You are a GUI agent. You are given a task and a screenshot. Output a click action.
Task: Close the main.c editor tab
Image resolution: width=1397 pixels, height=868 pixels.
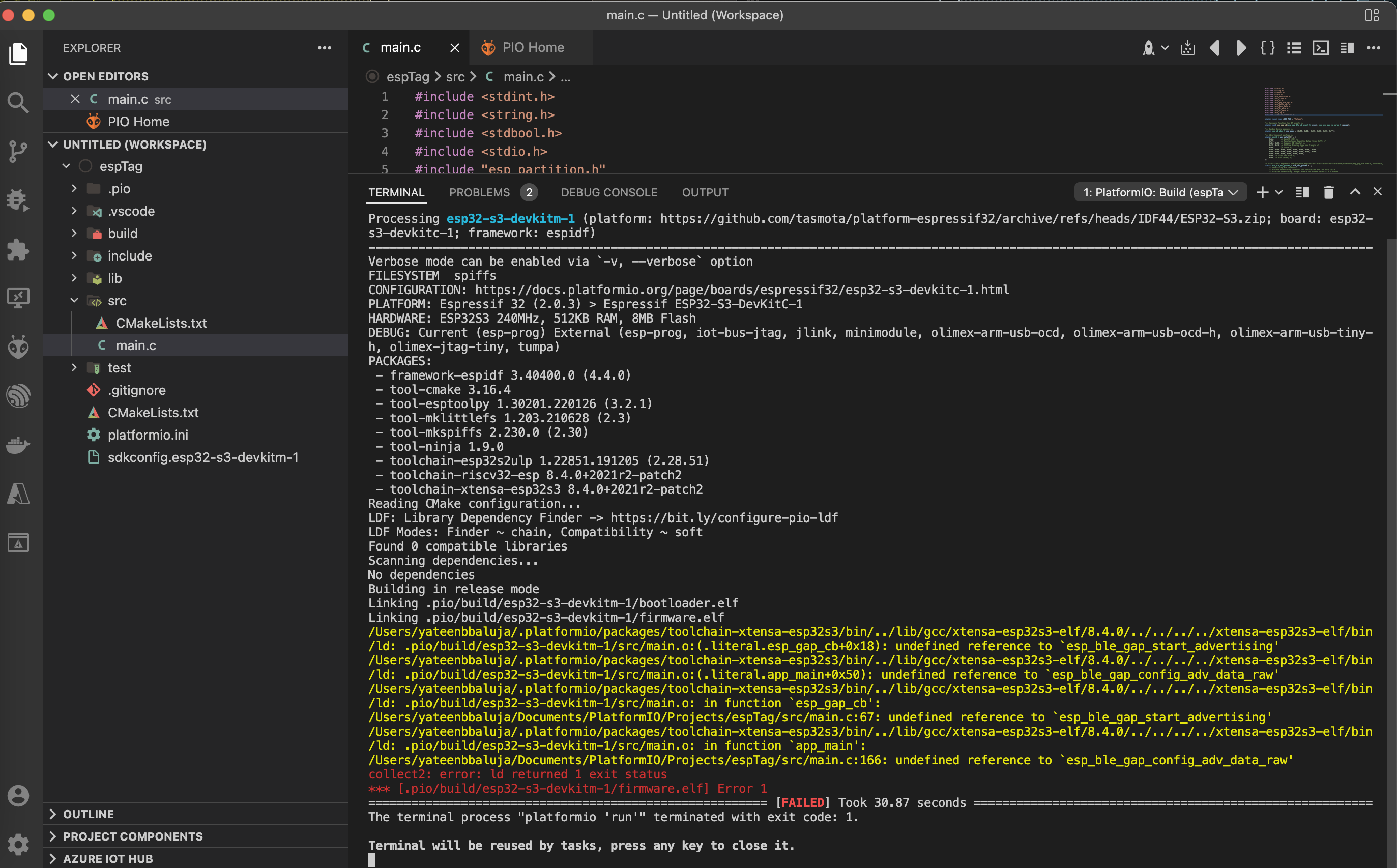point(455,48)
